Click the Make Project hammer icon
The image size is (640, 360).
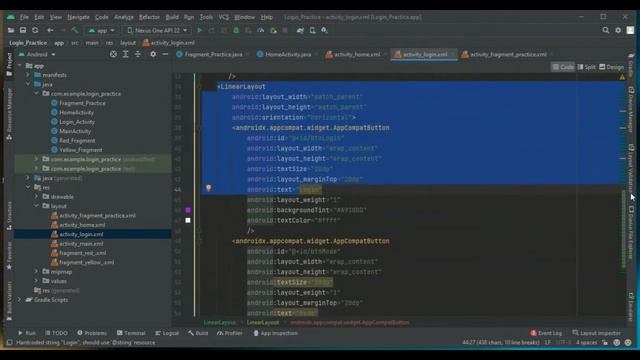75,30
